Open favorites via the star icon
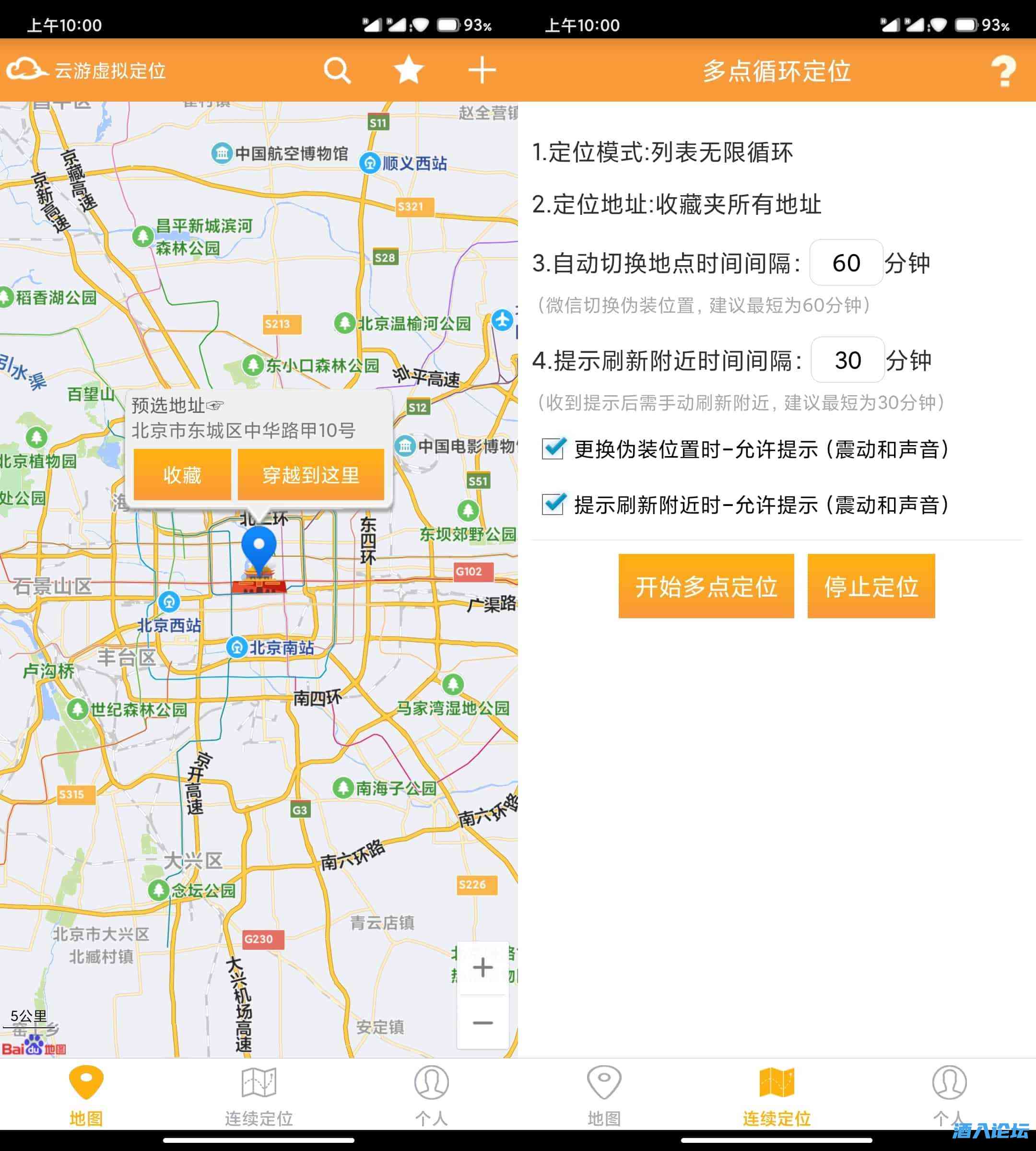This screenshot has width=1036, height=1151. pos(409,70)
